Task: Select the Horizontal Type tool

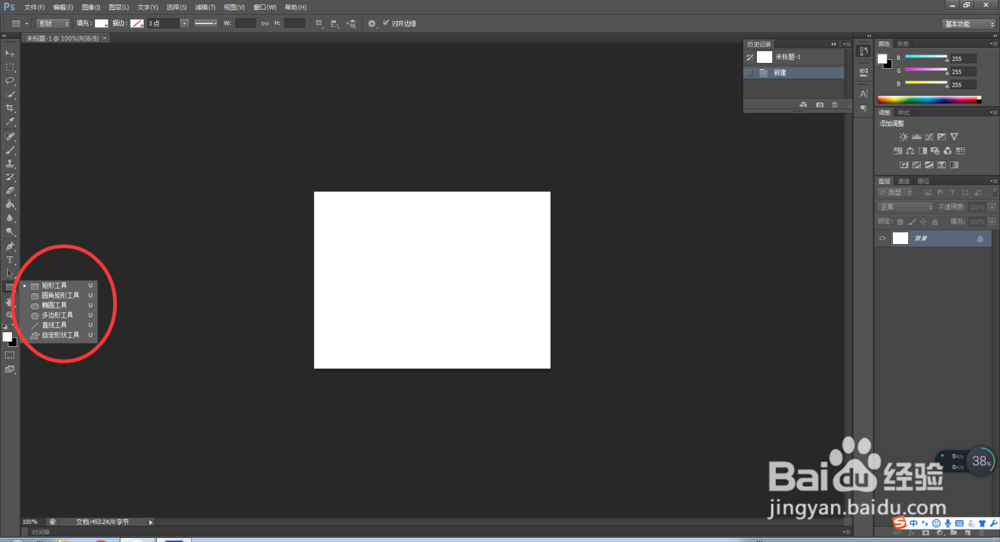Action: (x=10, y=260)
